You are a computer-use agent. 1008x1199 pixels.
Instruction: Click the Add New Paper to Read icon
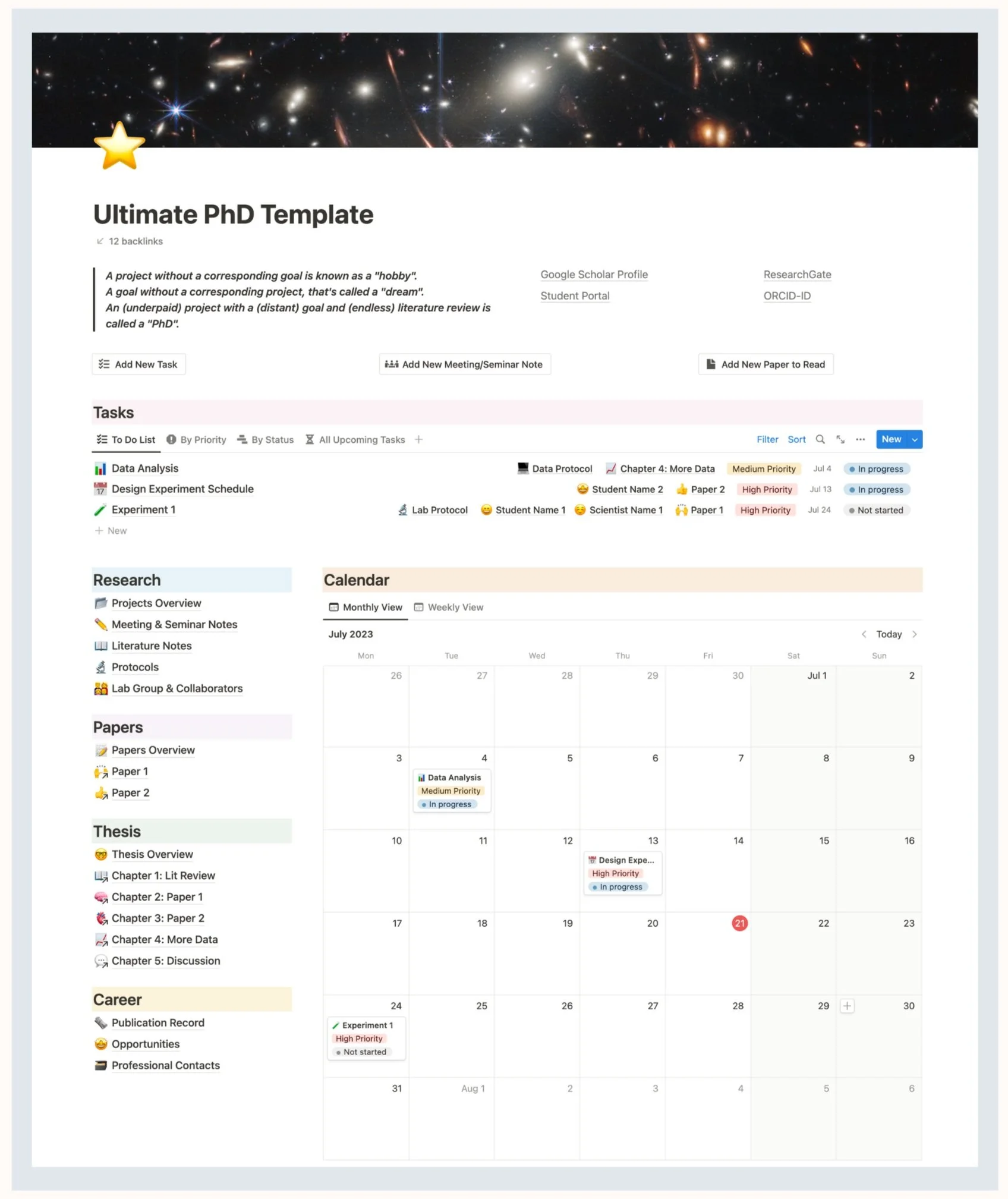pos(710,364)
